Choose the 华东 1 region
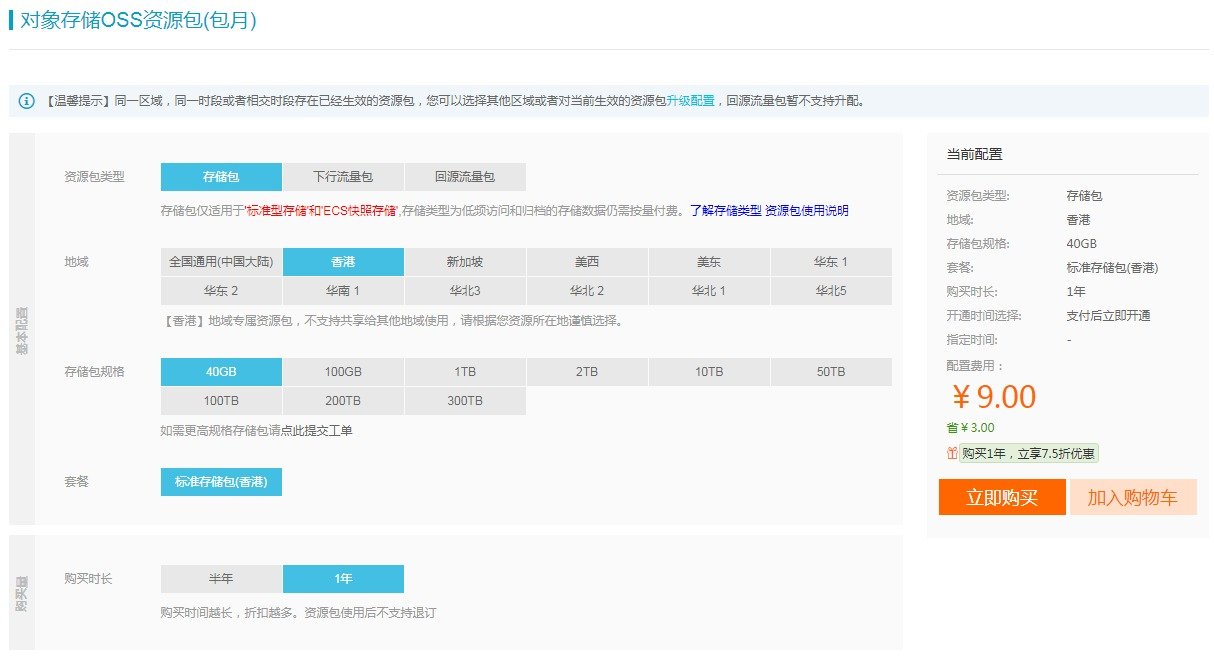Screen dimensions: 1214x662 tap(831, 262)
